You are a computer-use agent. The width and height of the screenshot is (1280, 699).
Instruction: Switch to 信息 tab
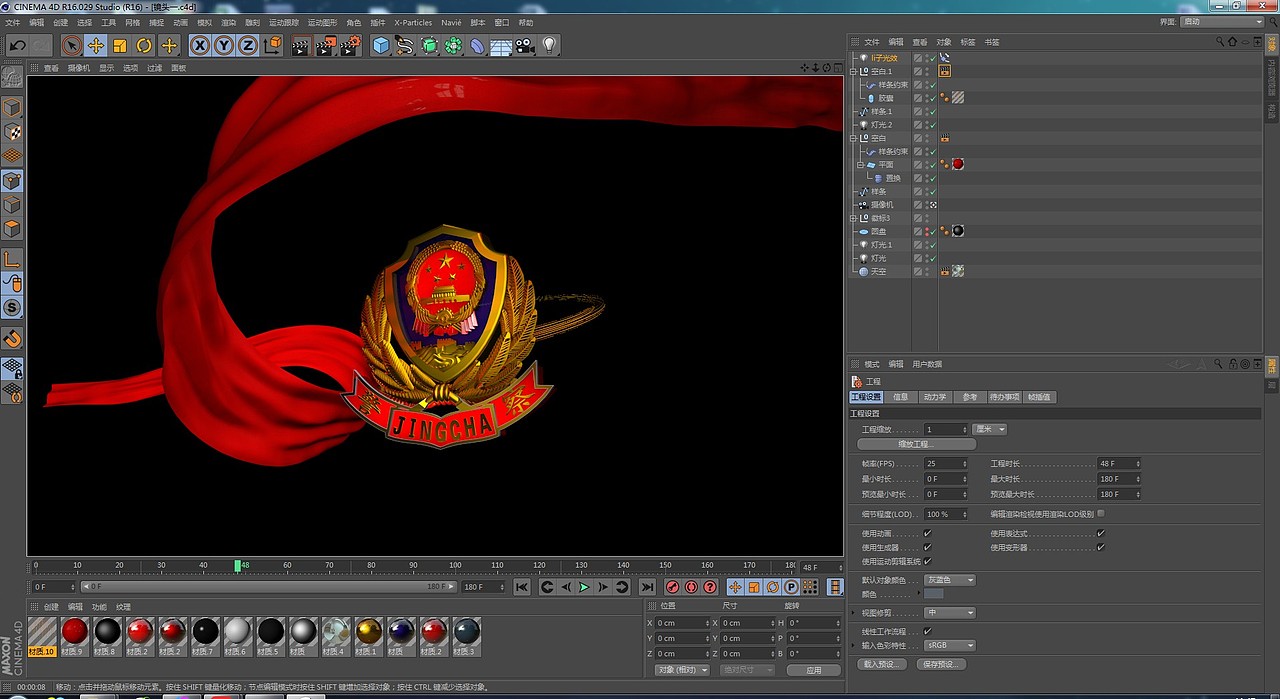pos(901,397)
